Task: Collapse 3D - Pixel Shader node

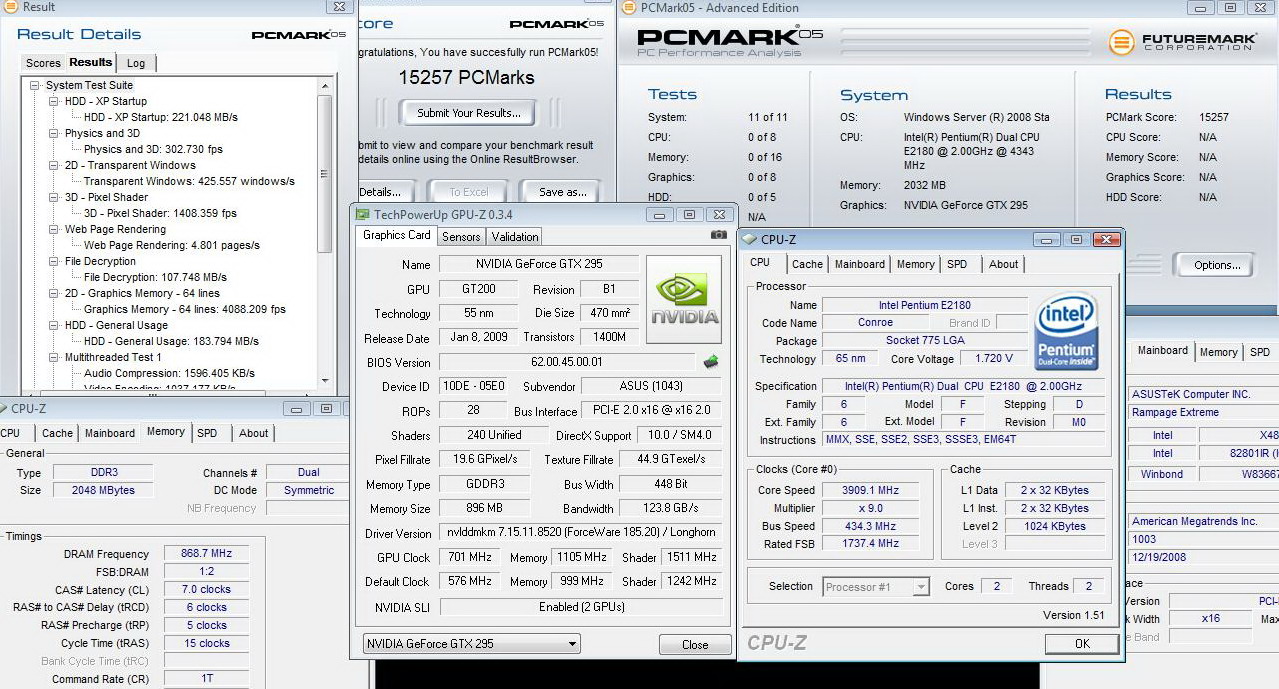Action: click(52, 198)
